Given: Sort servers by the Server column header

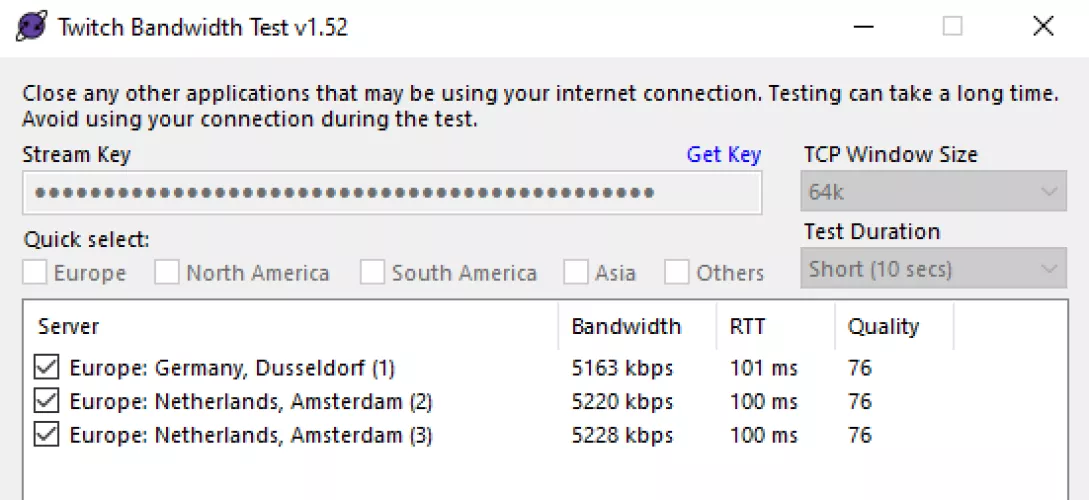Looking at the screenshot, I should 290,326.
